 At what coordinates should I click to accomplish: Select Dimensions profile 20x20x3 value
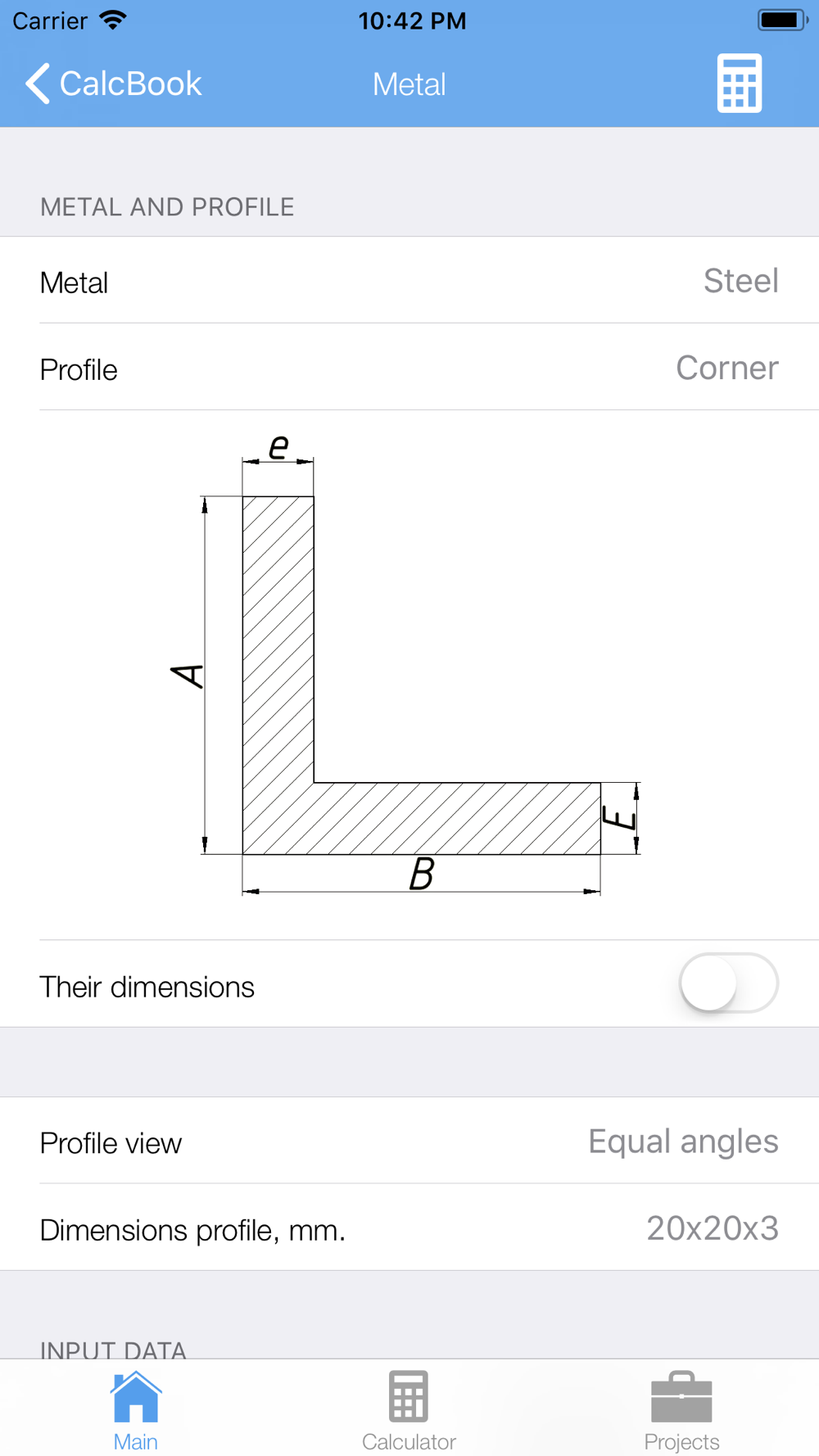point(713,1228)
